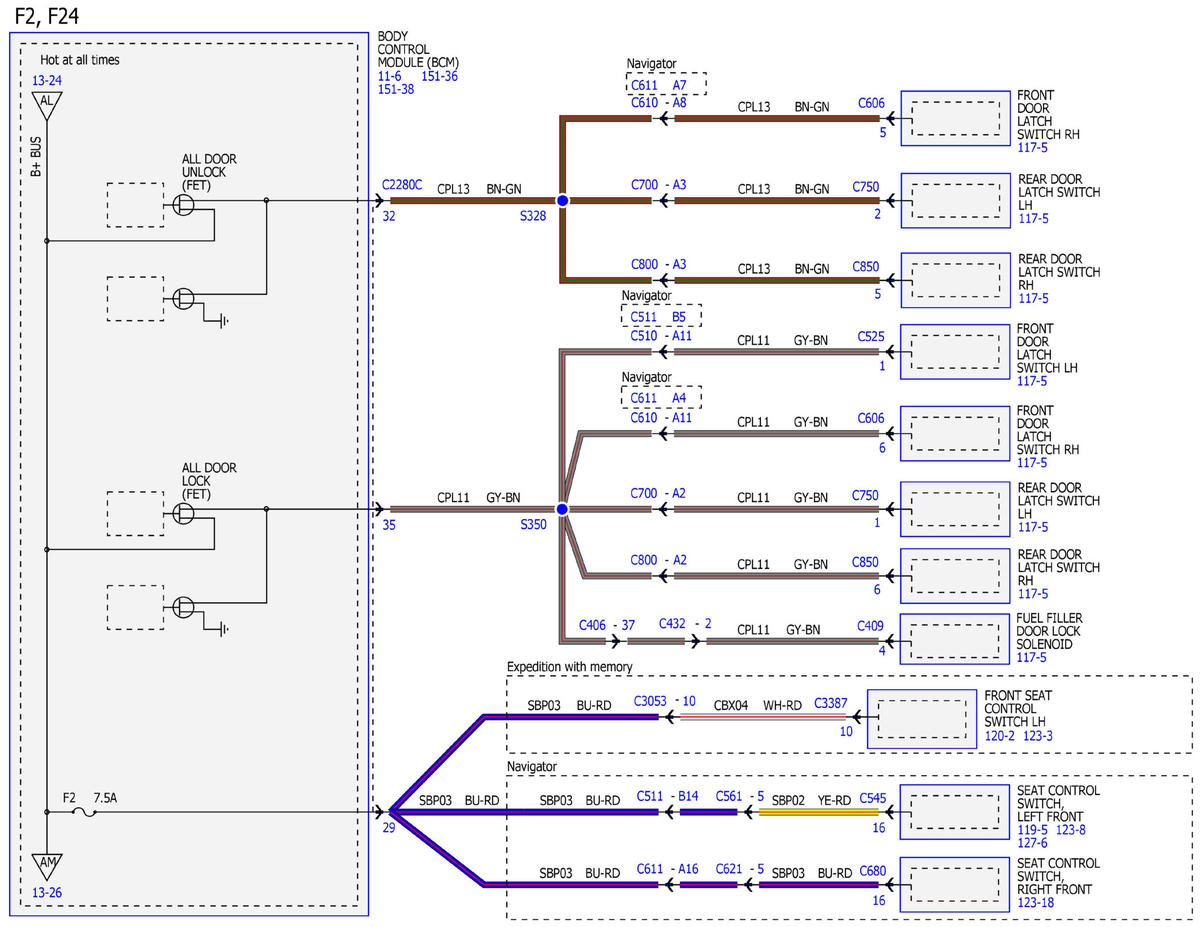Open page reference 13-26
1200x927 pixels.
click(47, 892)
